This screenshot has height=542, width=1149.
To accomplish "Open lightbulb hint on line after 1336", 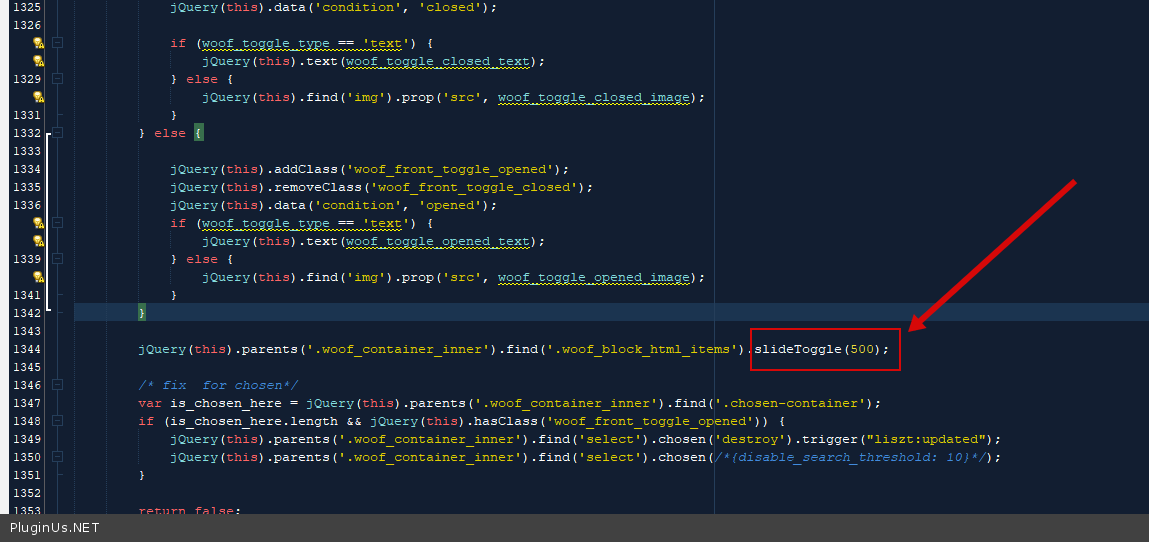I will tap(39, 223).
